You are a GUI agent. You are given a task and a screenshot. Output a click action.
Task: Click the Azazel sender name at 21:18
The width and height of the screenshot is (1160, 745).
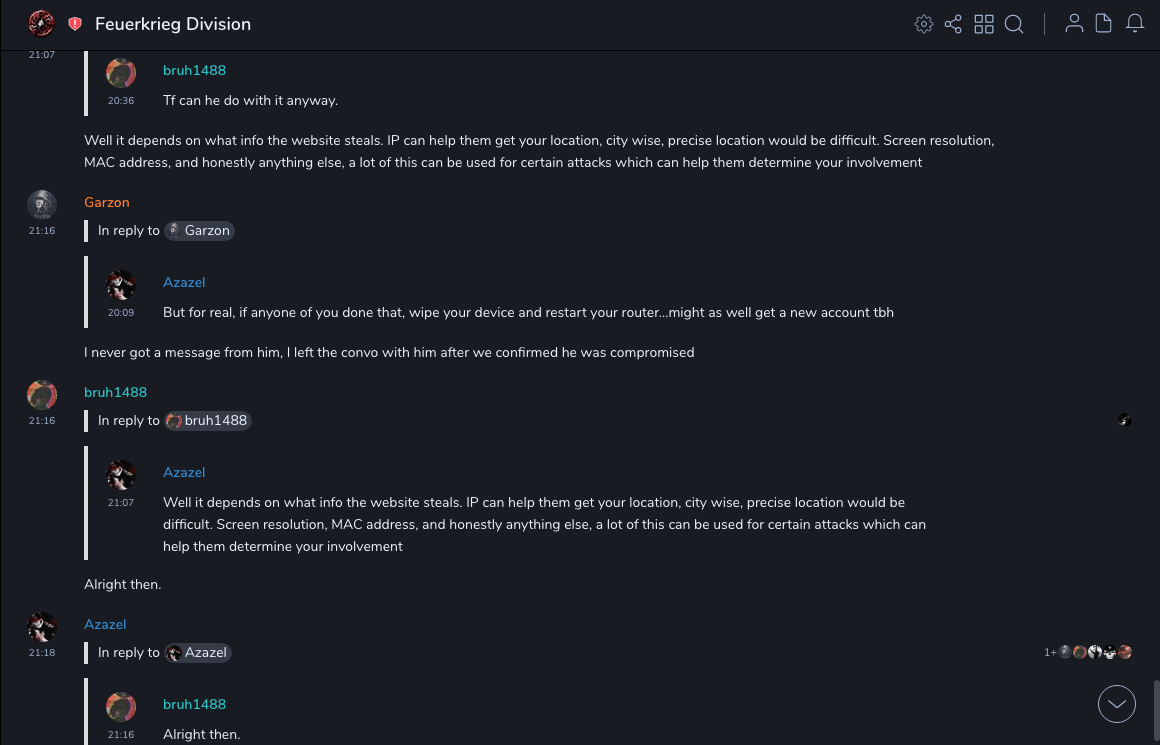(x=105, y=624)
